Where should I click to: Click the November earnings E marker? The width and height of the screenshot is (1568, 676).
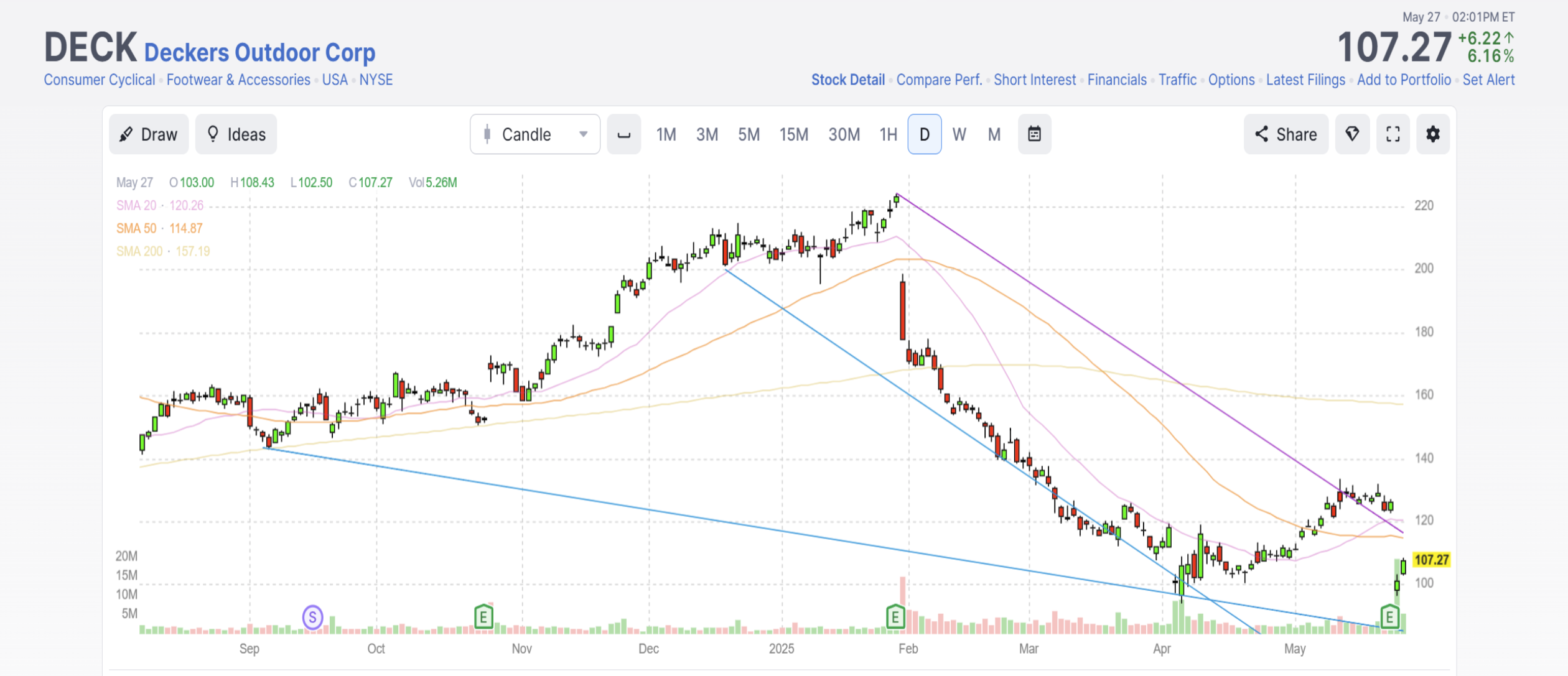(483, 618)
